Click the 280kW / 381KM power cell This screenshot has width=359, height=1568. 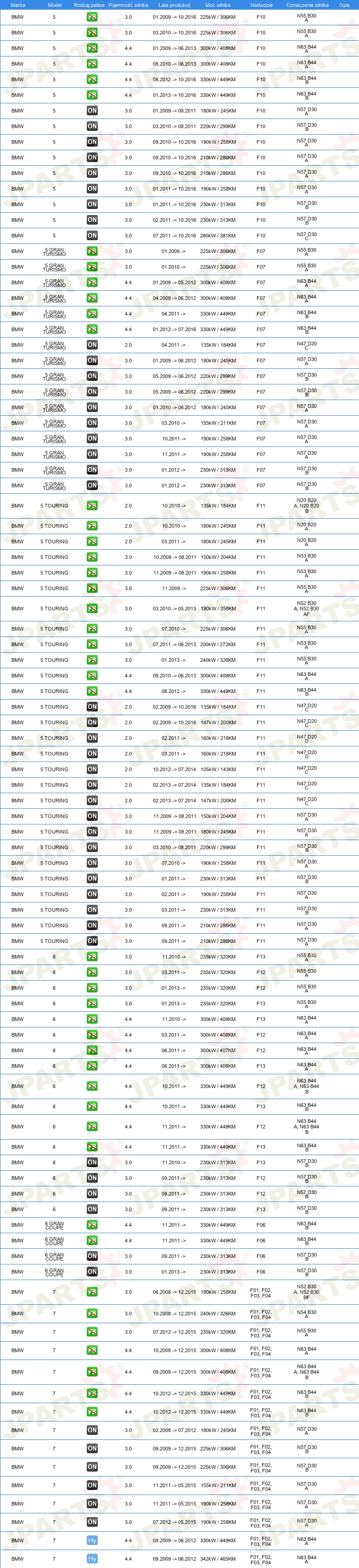tap(218, 236)
